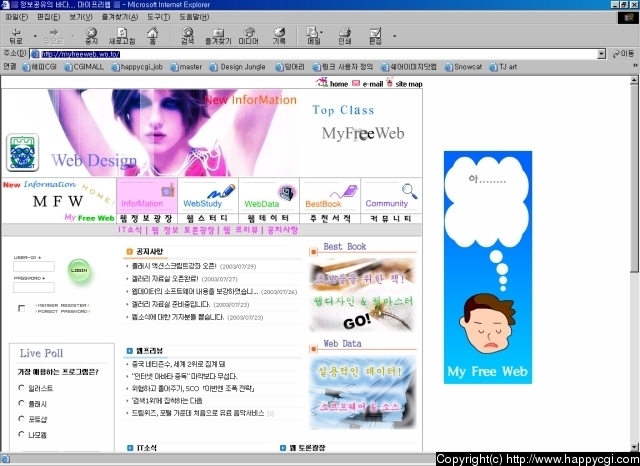Click the green LOGIN round button

79,270
